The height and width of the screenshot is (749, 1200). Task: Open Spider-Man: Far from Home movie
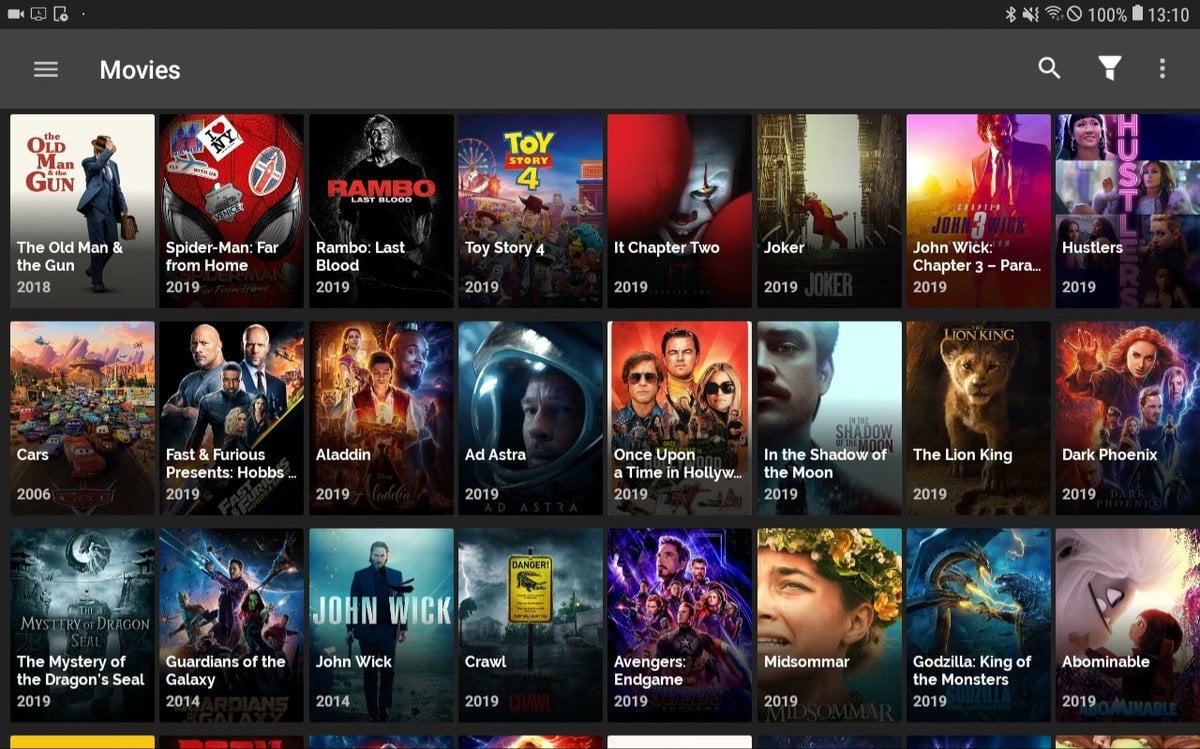coord(231,210)
